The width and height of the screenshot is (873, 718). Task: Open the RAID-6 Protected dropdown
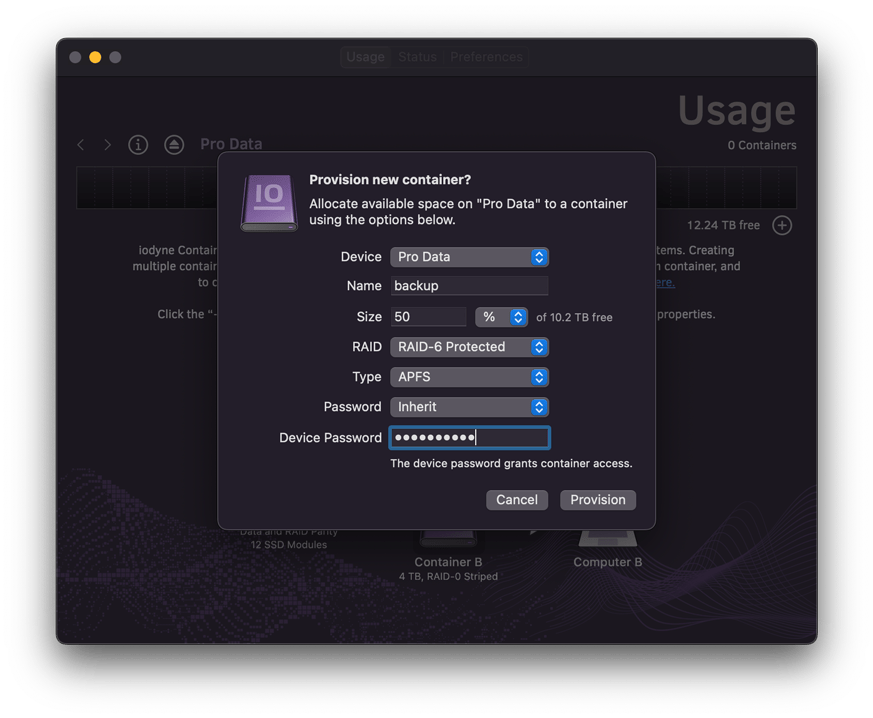469,347
